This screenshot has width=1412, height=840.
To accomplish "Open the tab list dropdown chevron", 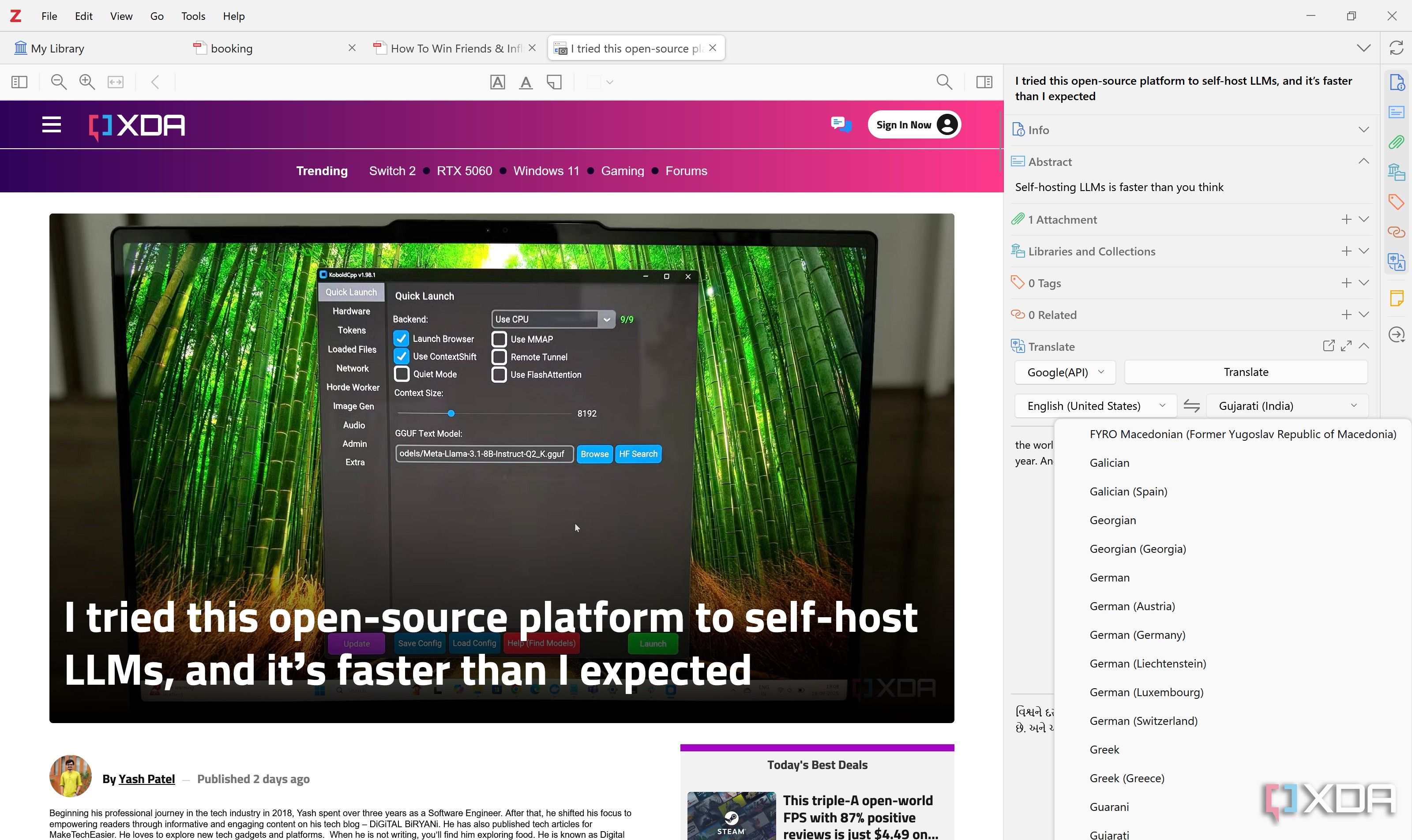I will (1363, 48).
